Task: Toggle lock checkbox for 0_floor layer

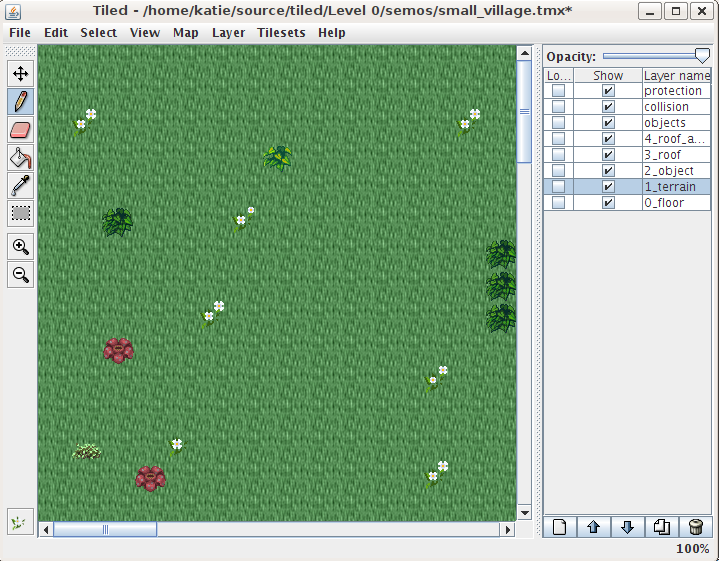Action: pyautogui.click(x=558, y=203)
